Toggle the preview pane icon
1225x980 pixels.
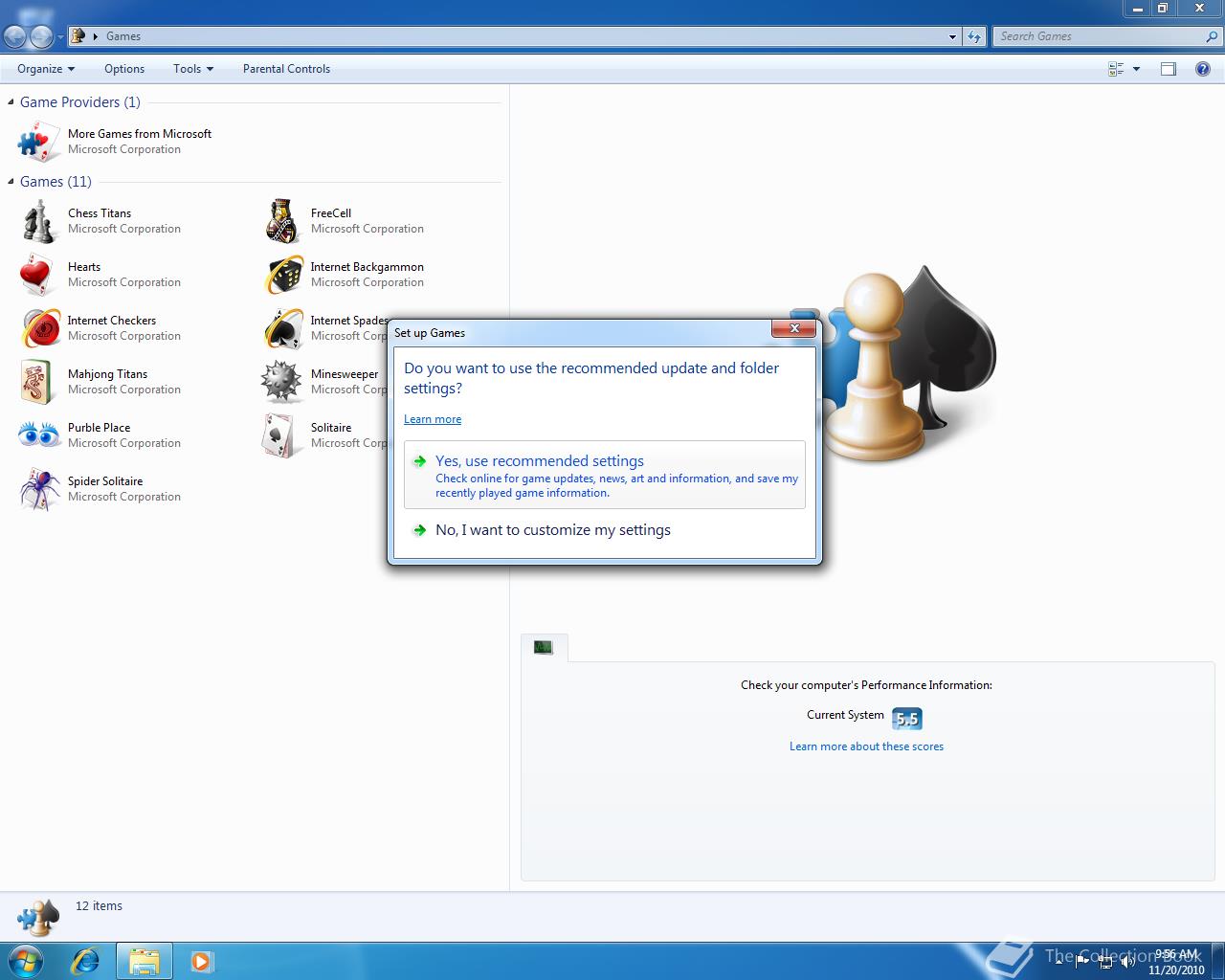pyautogui.click(x=1169, y=69)
